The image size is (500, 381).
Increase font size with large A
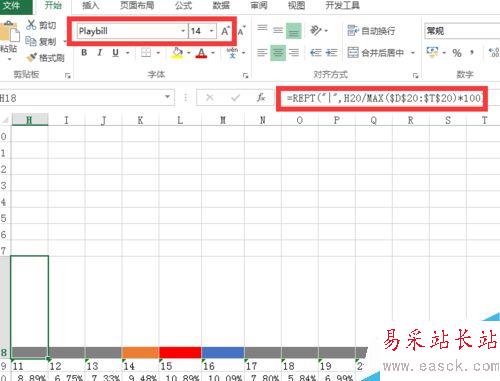(225, 31)
